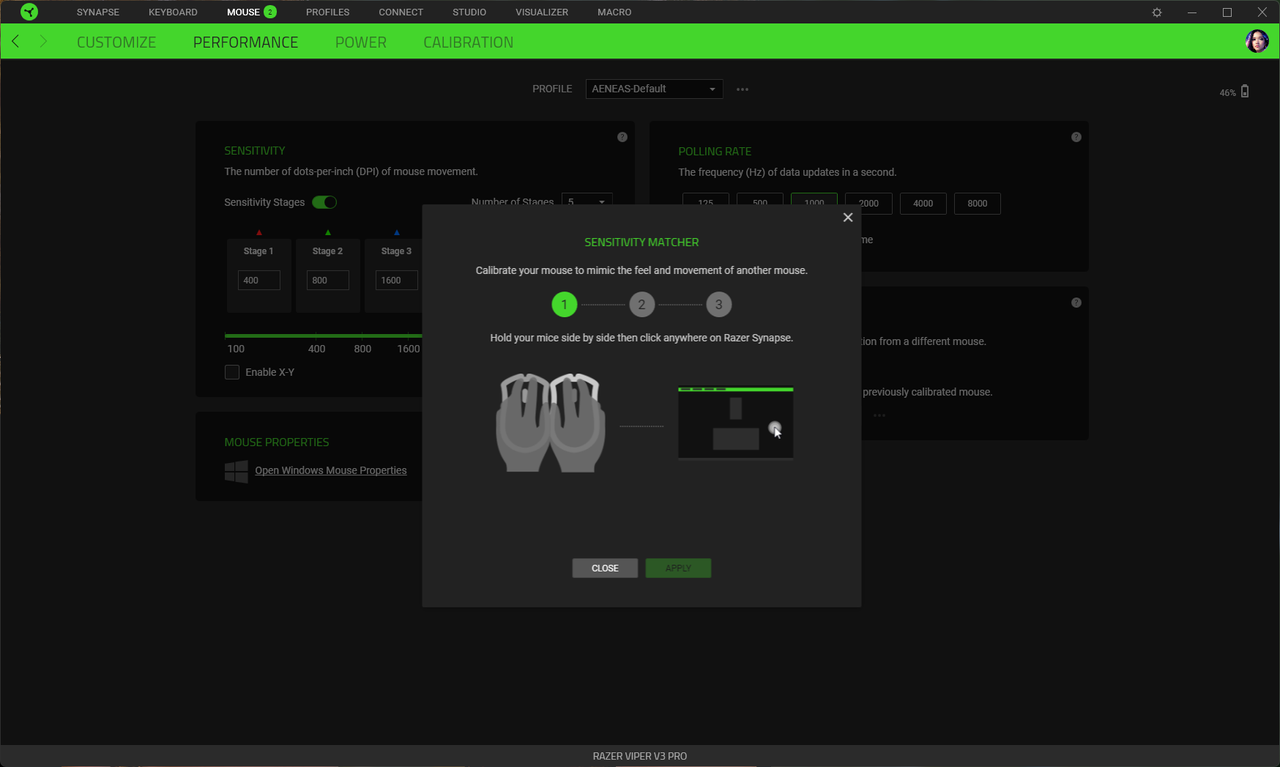
Task: Open Windows Mouse Properties link
Action: tap(331, 470)
